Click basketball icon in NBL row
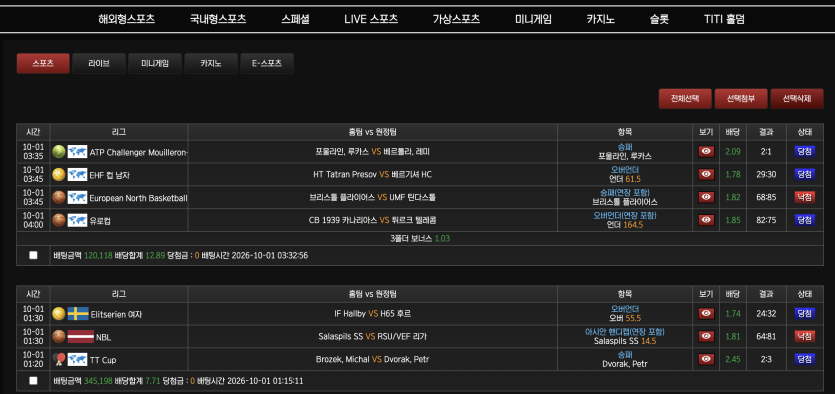The image size is (835, 394). tap(59, 337)
